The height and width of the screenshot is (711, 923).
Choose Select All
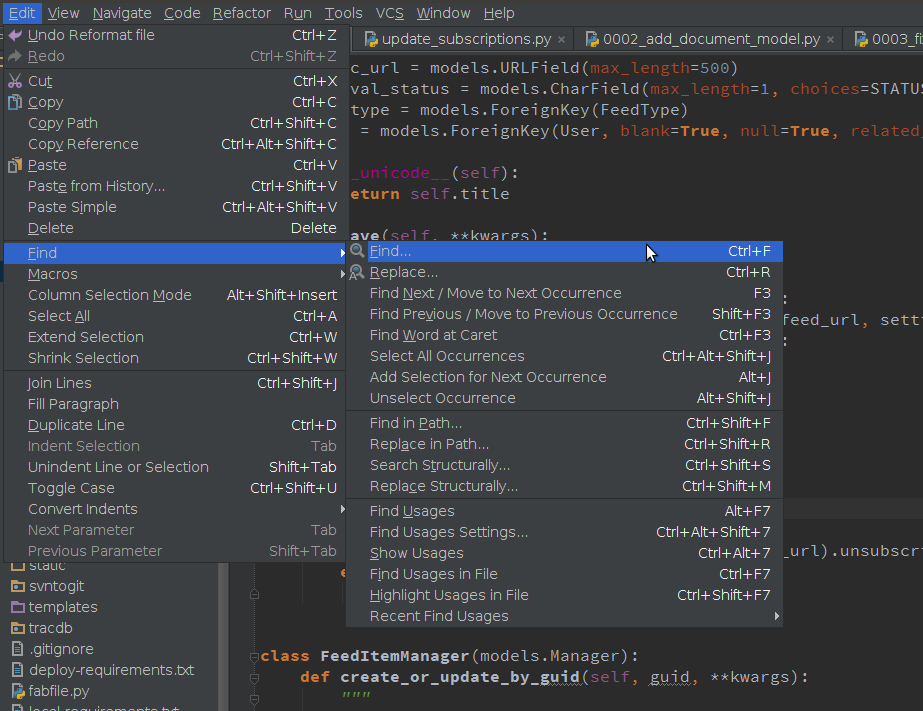(174, 317)
